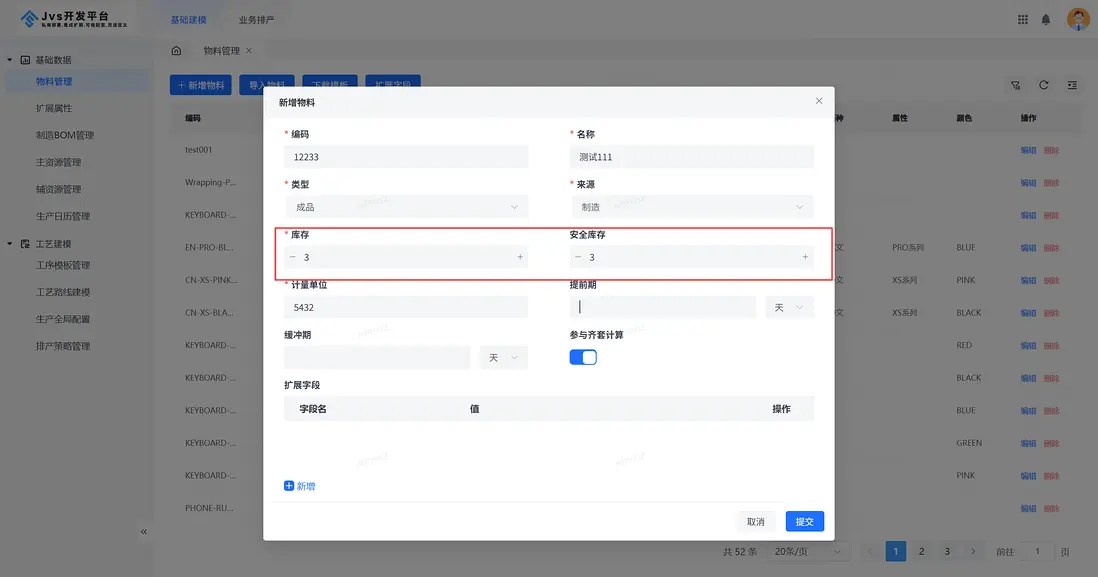Open the 20条/页 page size dropdown

click(807, 550)
